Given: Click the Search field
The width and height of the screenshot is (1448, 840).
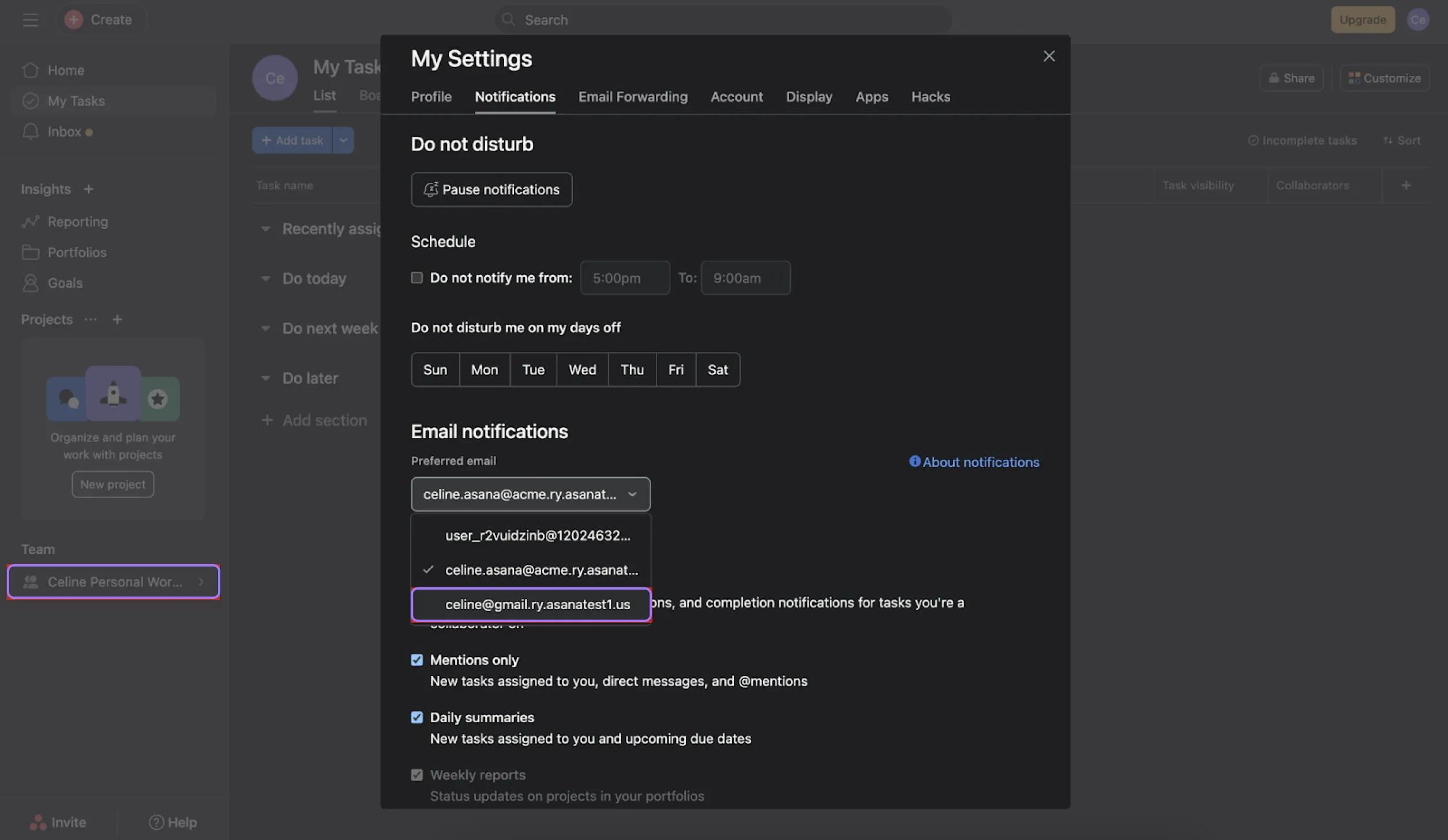Looking at the screenshot, I should [x=721, y=19].
